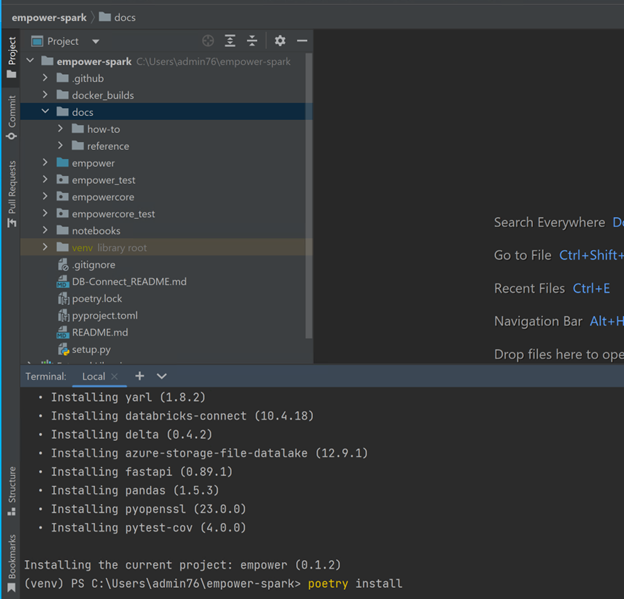Expand the .github folder chevron
This screenshot has width=624, height=599.
pyautogui.click(x=45, y=78)
